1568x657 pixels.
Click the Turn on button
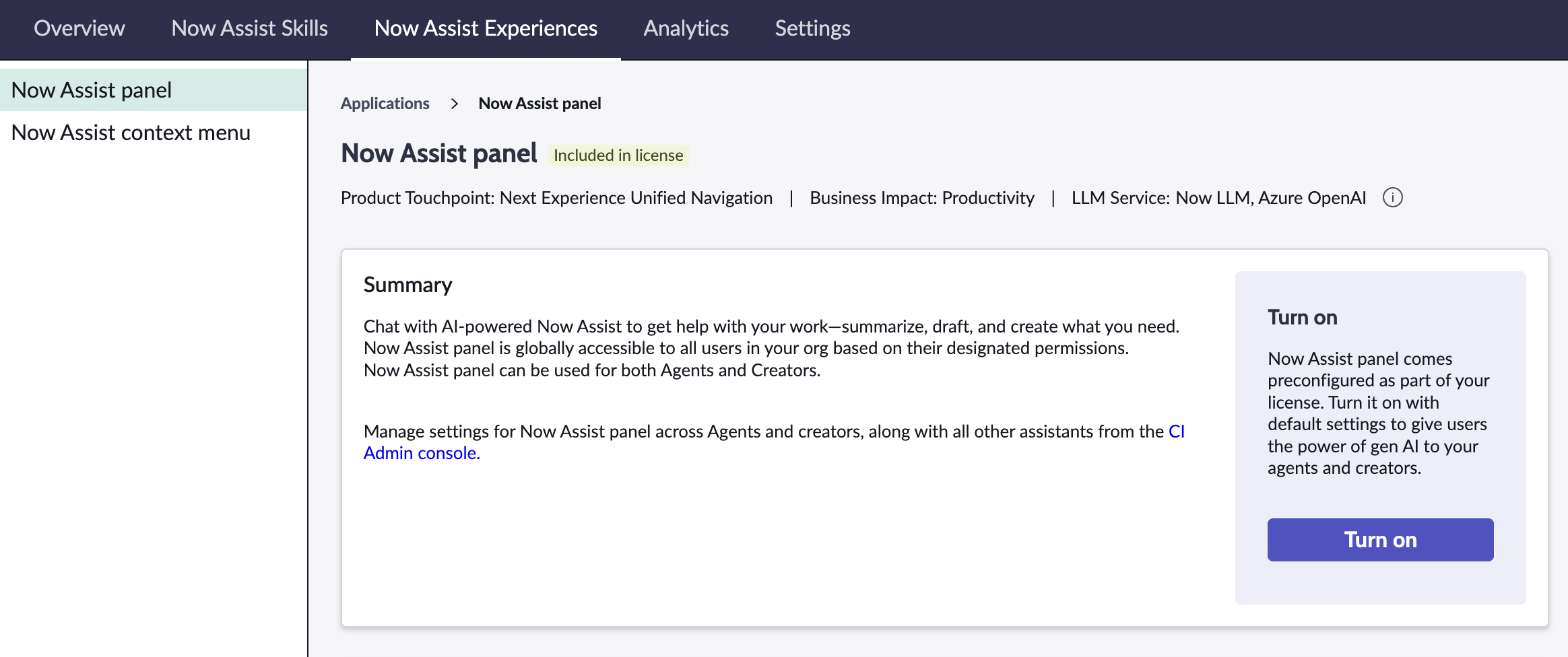click(1380, 540)
